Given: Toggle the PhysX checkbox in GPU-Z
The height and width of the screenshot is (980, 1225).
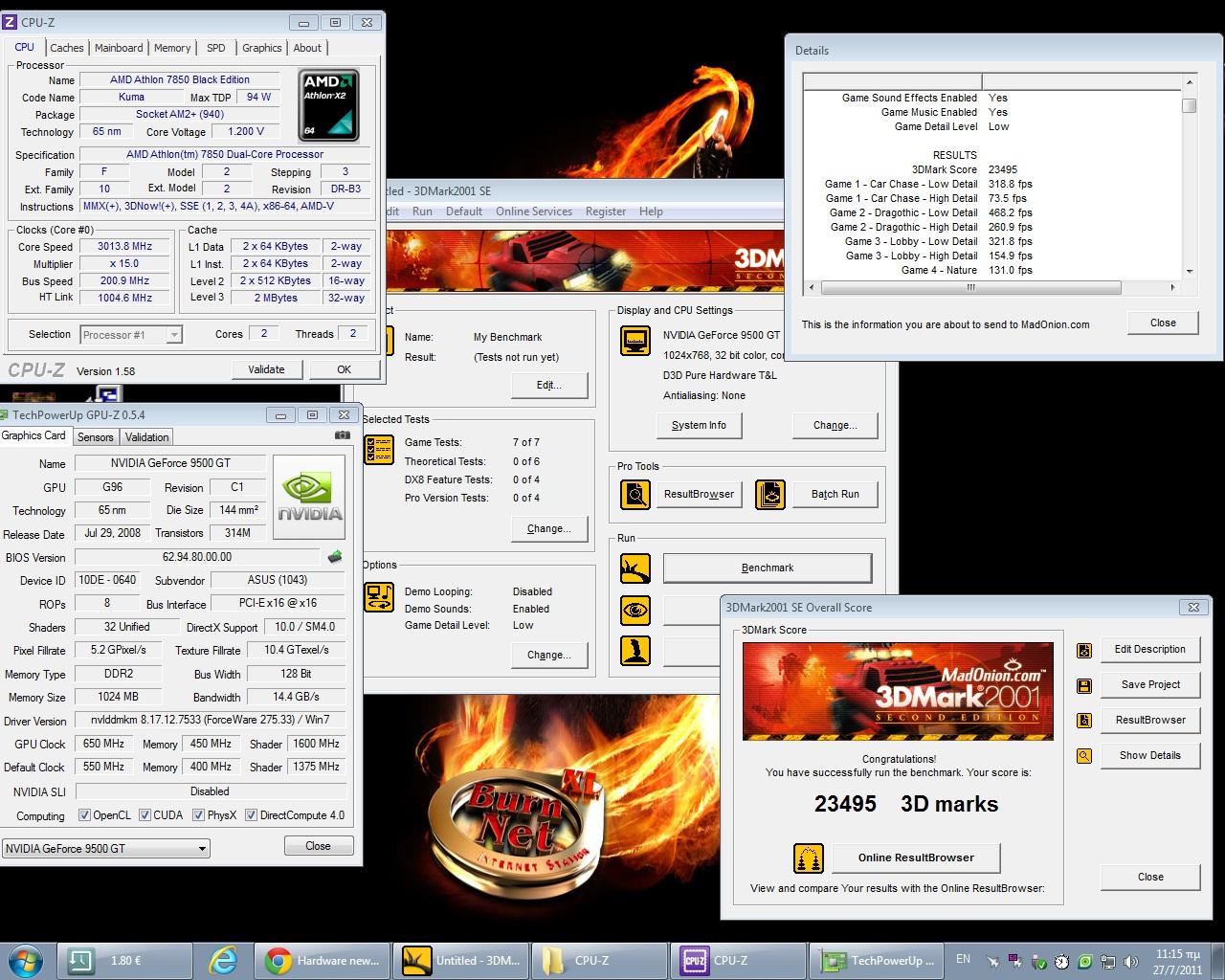Looking at the screenshot, I should 198,815.
